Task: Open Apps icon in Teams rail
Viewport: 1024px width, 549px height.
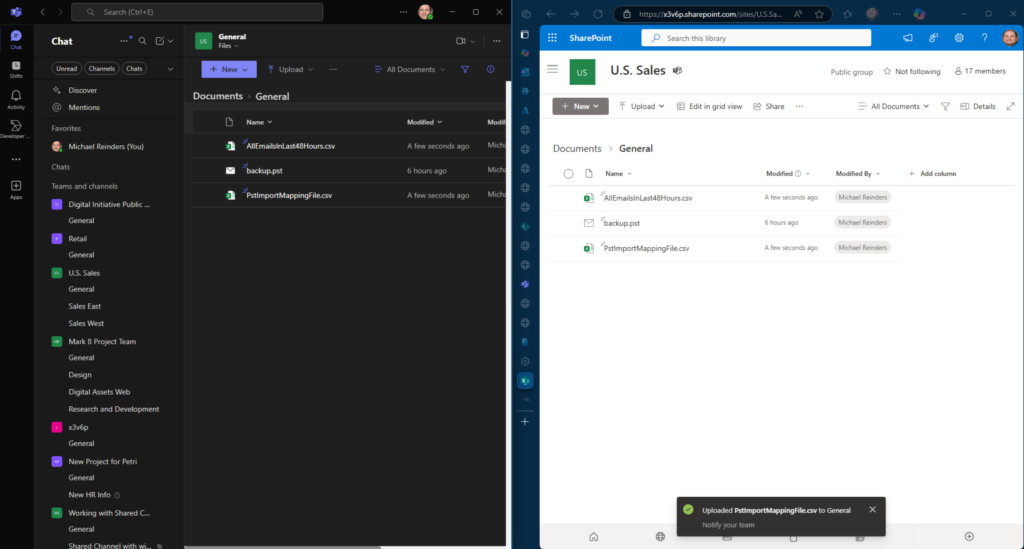Action: [16, 190]
